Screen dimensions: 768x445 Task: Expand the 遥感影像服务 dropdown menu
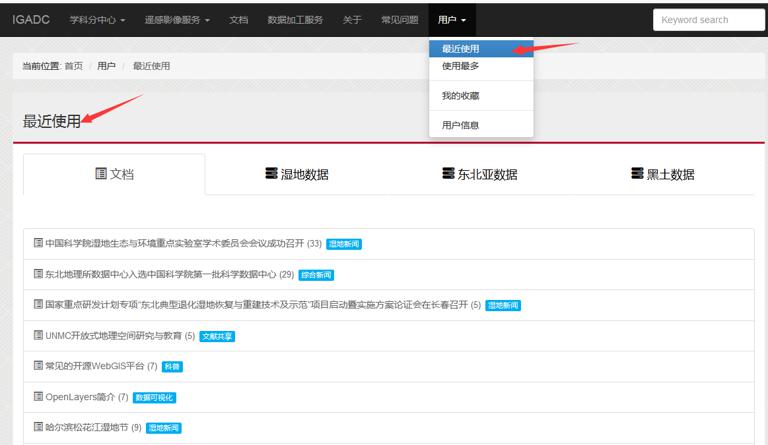point(177,20)
